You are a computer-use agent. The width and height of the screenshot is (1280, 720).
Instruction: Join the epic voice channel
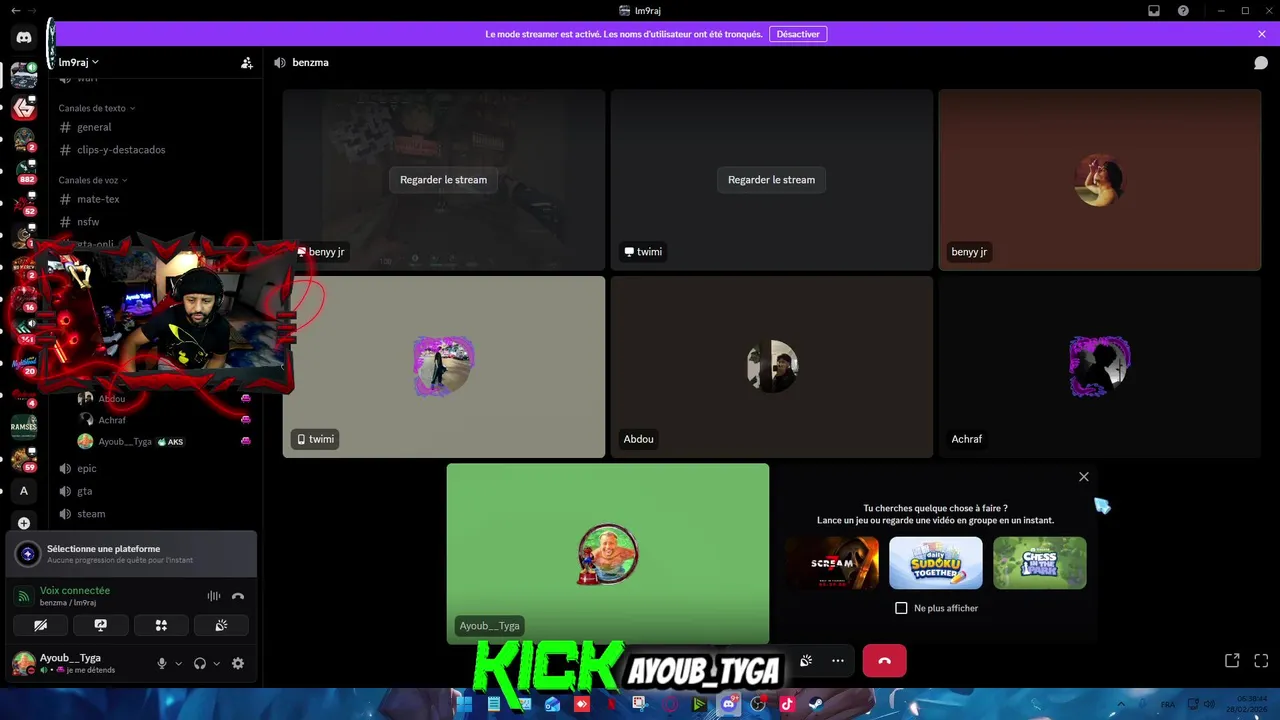point(155,468)
